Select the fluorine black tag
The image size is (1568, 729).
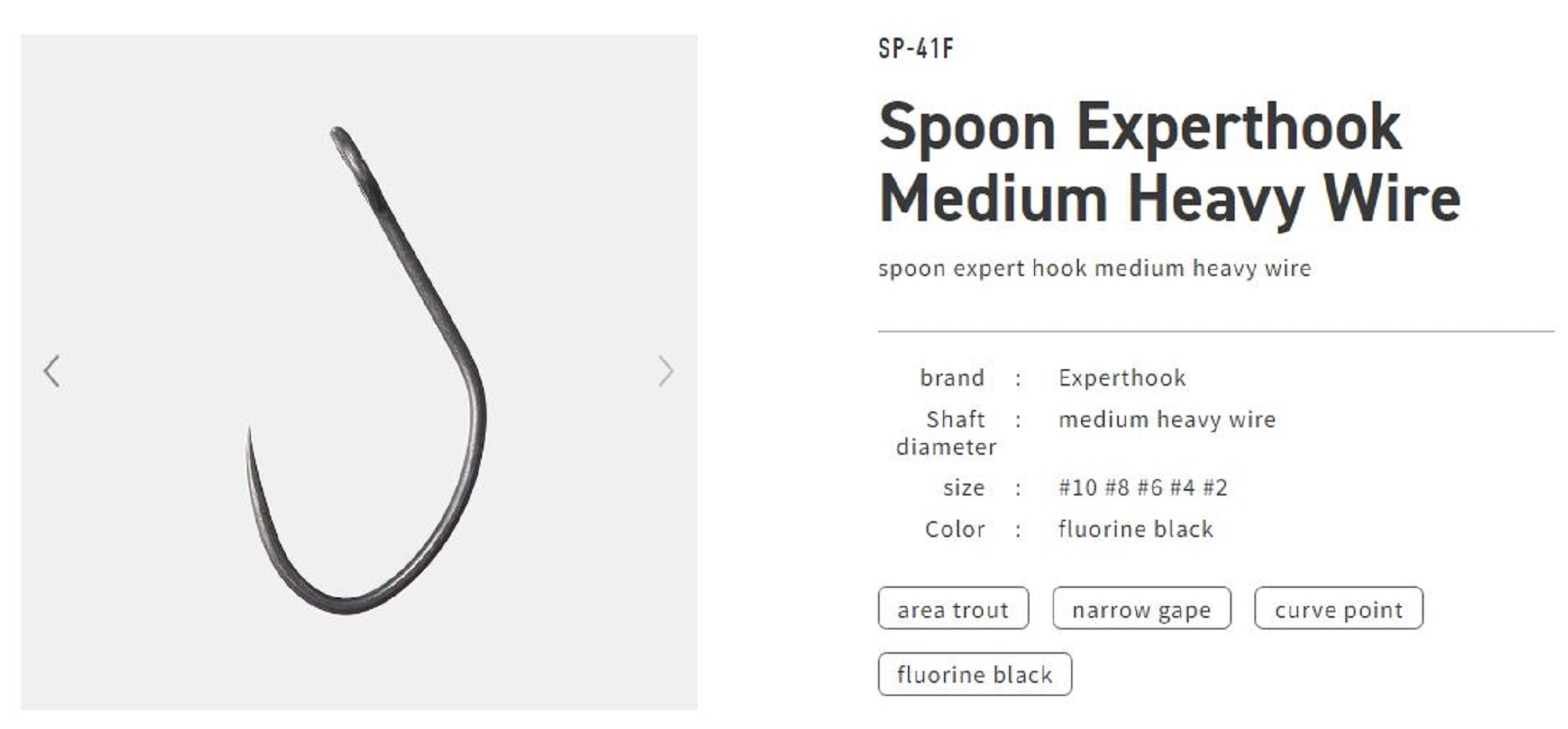[x=977, y=673]
